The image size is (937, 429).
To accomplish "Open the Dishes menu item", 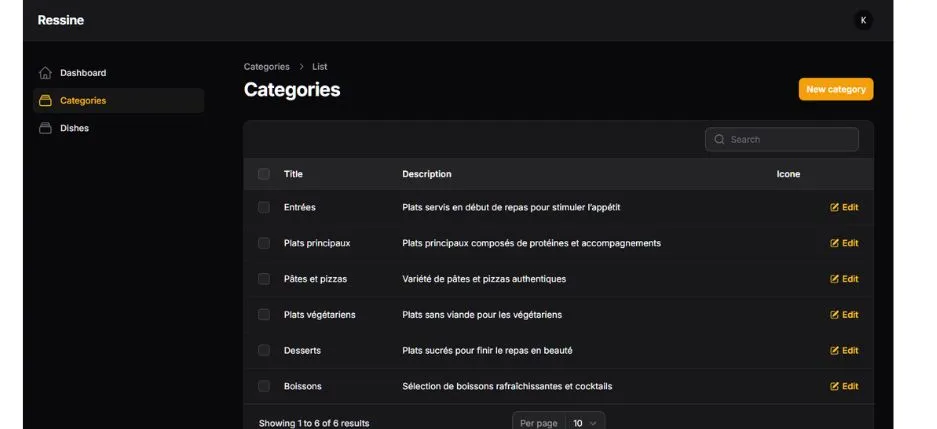I will pyautogui.click(x=74, y=128).
